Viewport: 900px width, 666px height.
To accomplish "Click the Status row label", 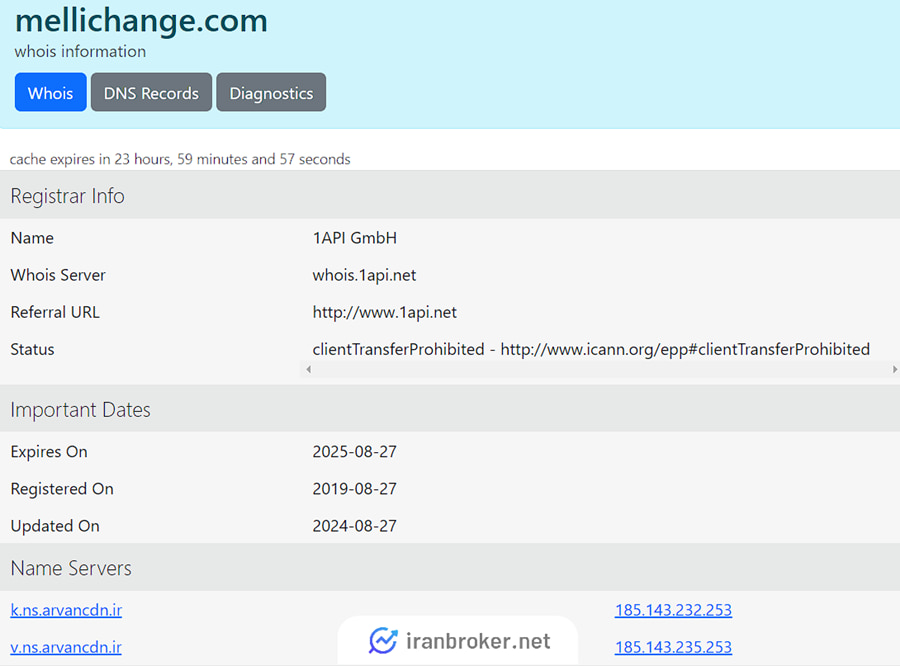I will tap(32, 349).
